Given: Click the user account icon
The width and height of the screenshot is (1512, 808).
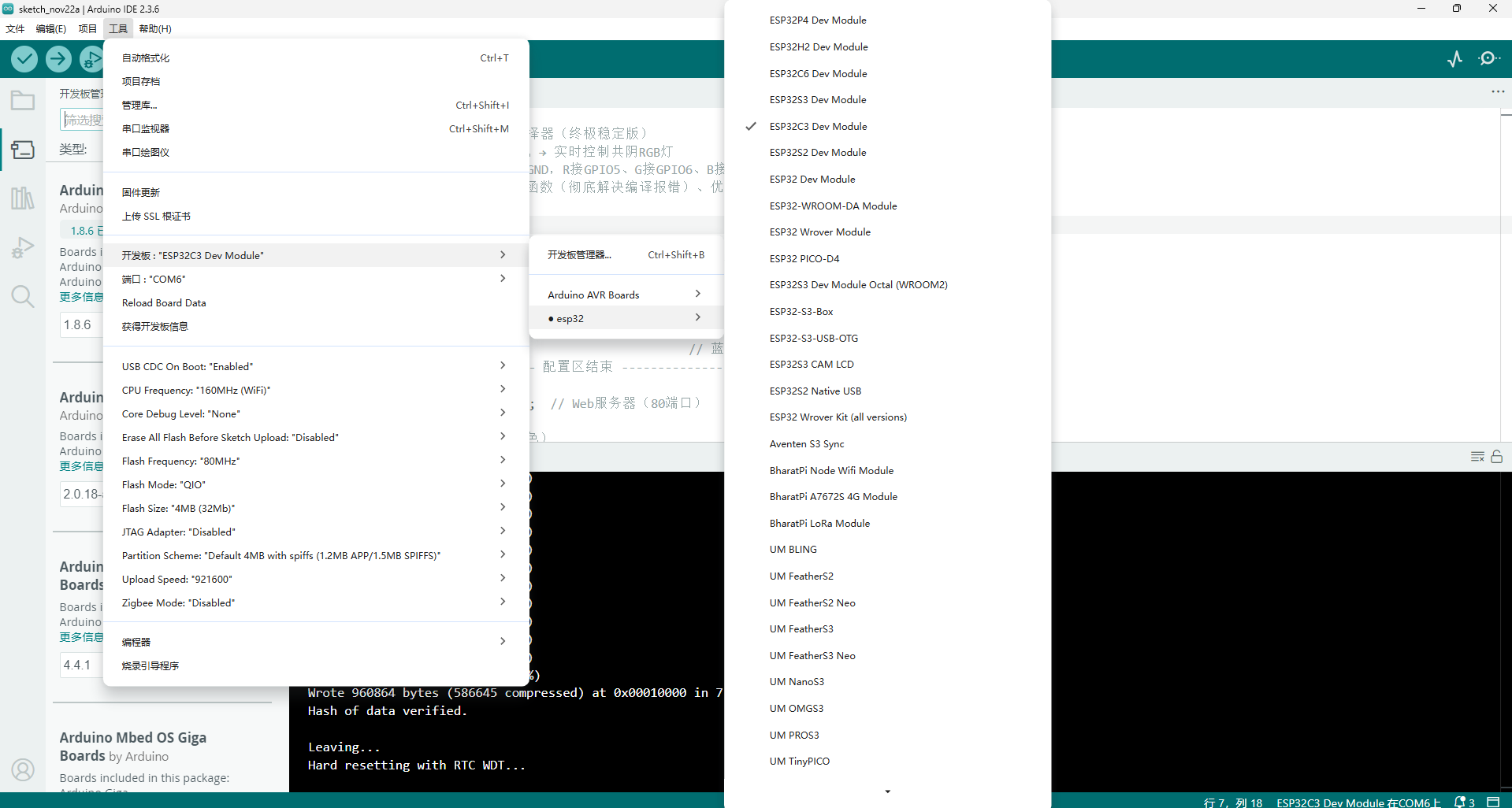Looking at the screenshot, I should coord(23,769).
